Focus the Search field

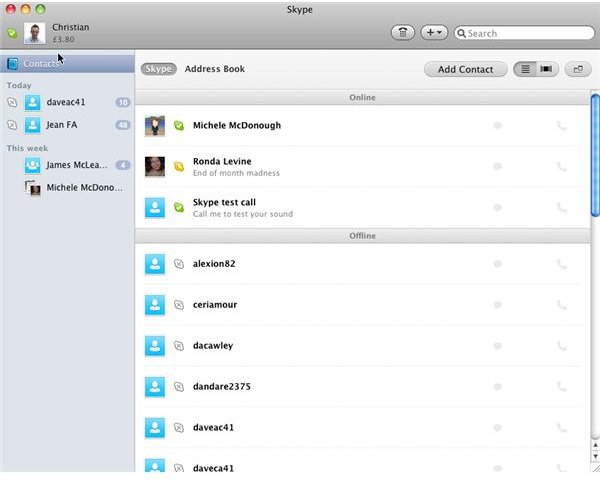click(x=524, y=33)
